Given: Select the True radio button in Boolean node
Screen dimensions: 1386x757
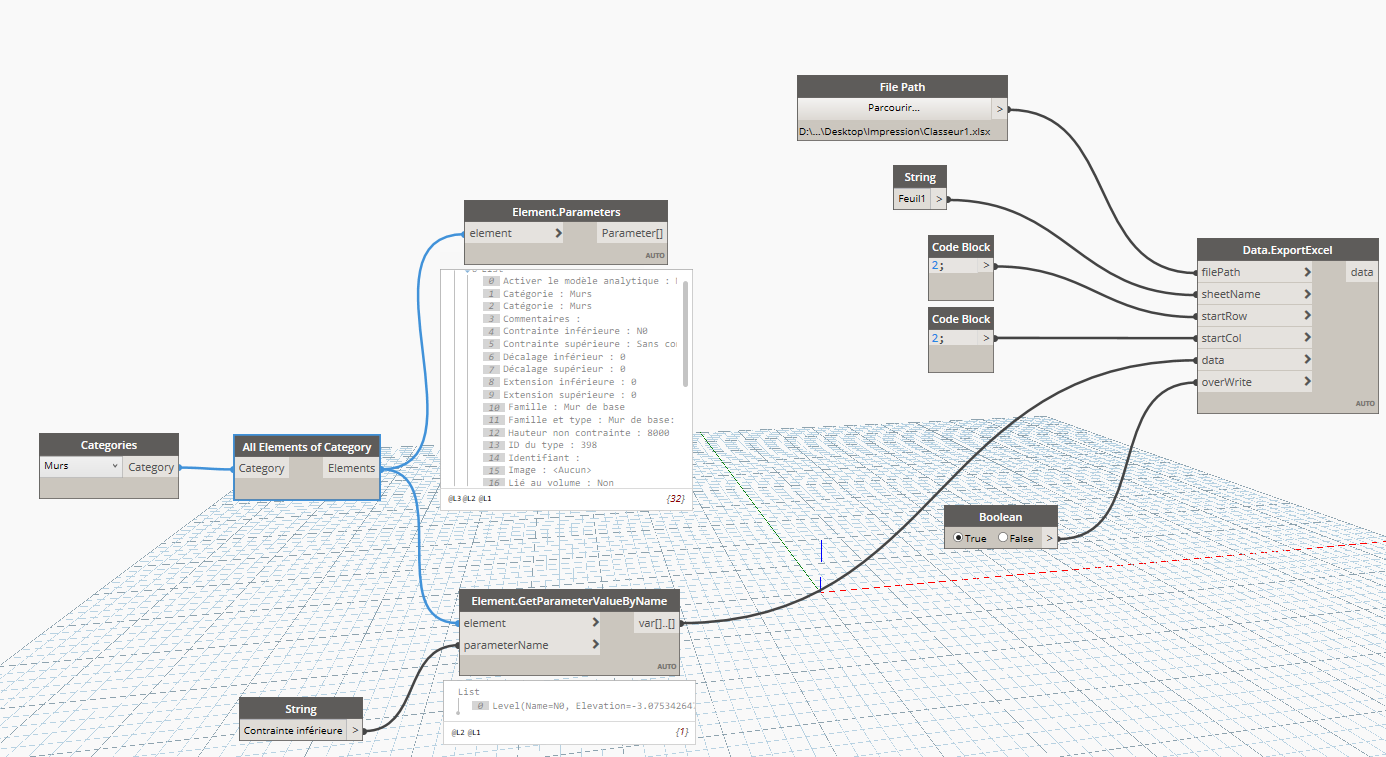Looking at the screenshot, I should click(x=959, y=538).
